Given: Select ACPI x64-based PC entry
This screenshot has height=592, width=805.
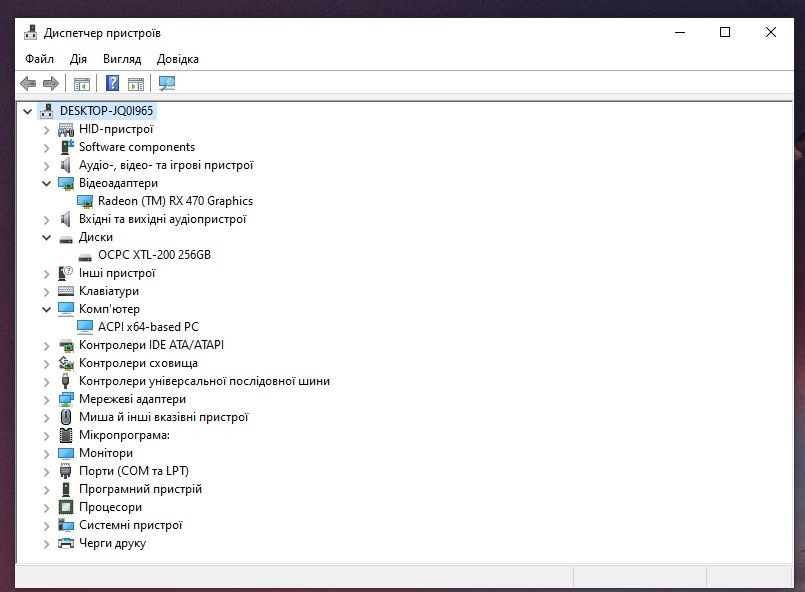Looking at the screenshot, I should click(148, 327).
